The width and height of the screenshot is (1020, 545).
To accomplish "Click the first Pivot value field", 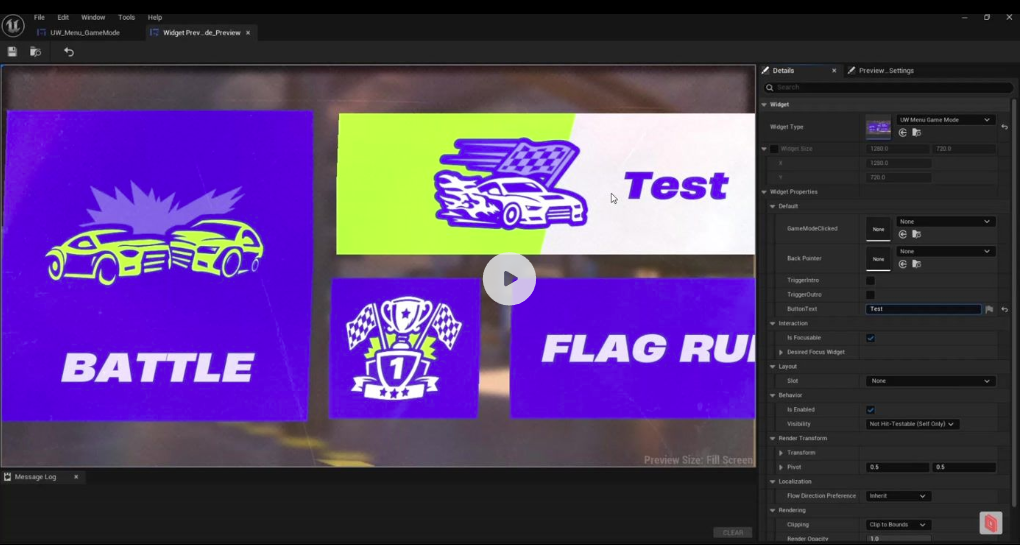I will click(x=897, y=467).
